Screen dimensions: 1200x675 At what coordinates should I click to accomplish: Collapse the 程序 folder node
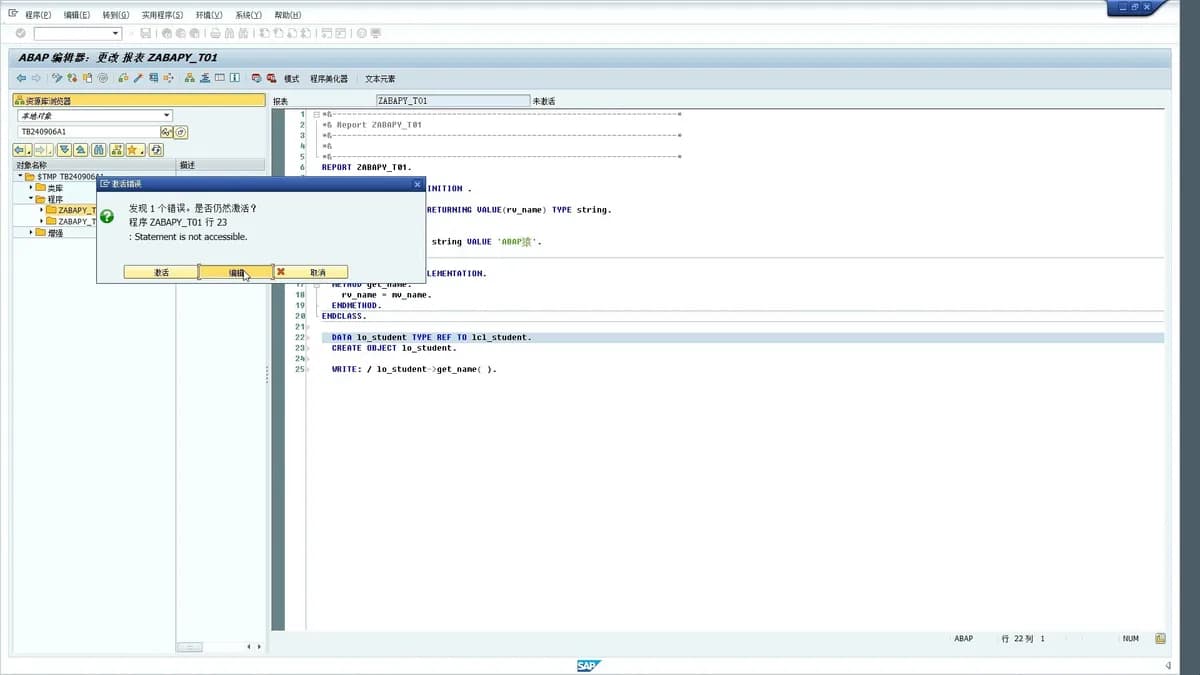pyautogui.click(x=31, y=198)
